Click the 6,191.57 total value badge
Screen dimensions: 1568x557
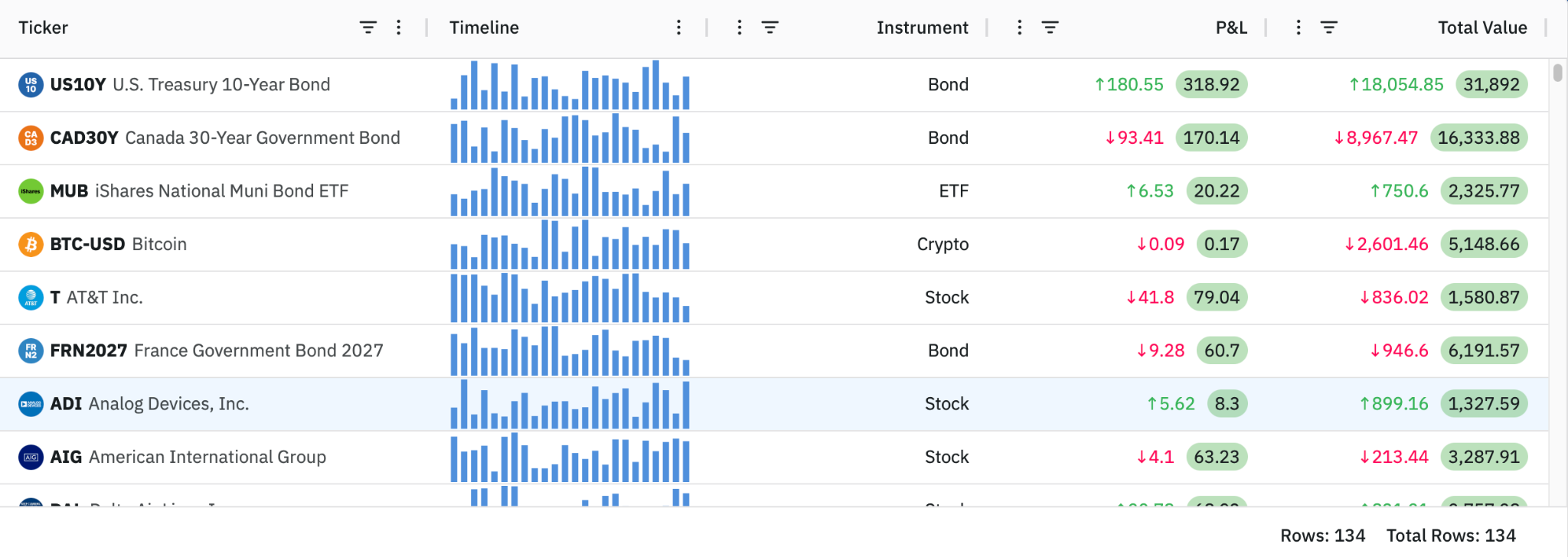1484,350
